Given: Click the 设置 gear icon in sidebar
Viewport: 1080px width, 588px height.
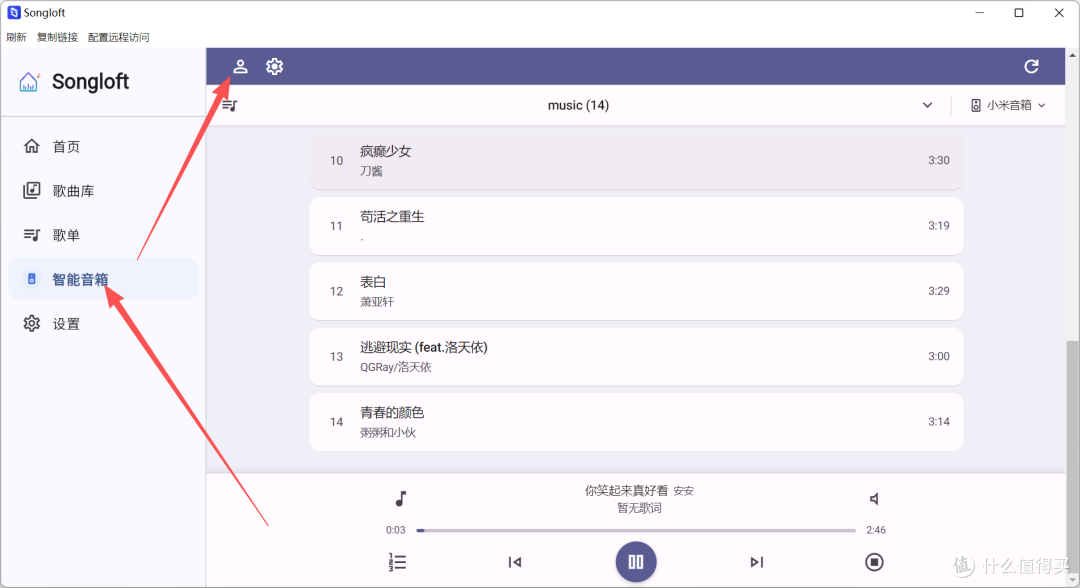Looking at the screenshot, I should 32,324.
